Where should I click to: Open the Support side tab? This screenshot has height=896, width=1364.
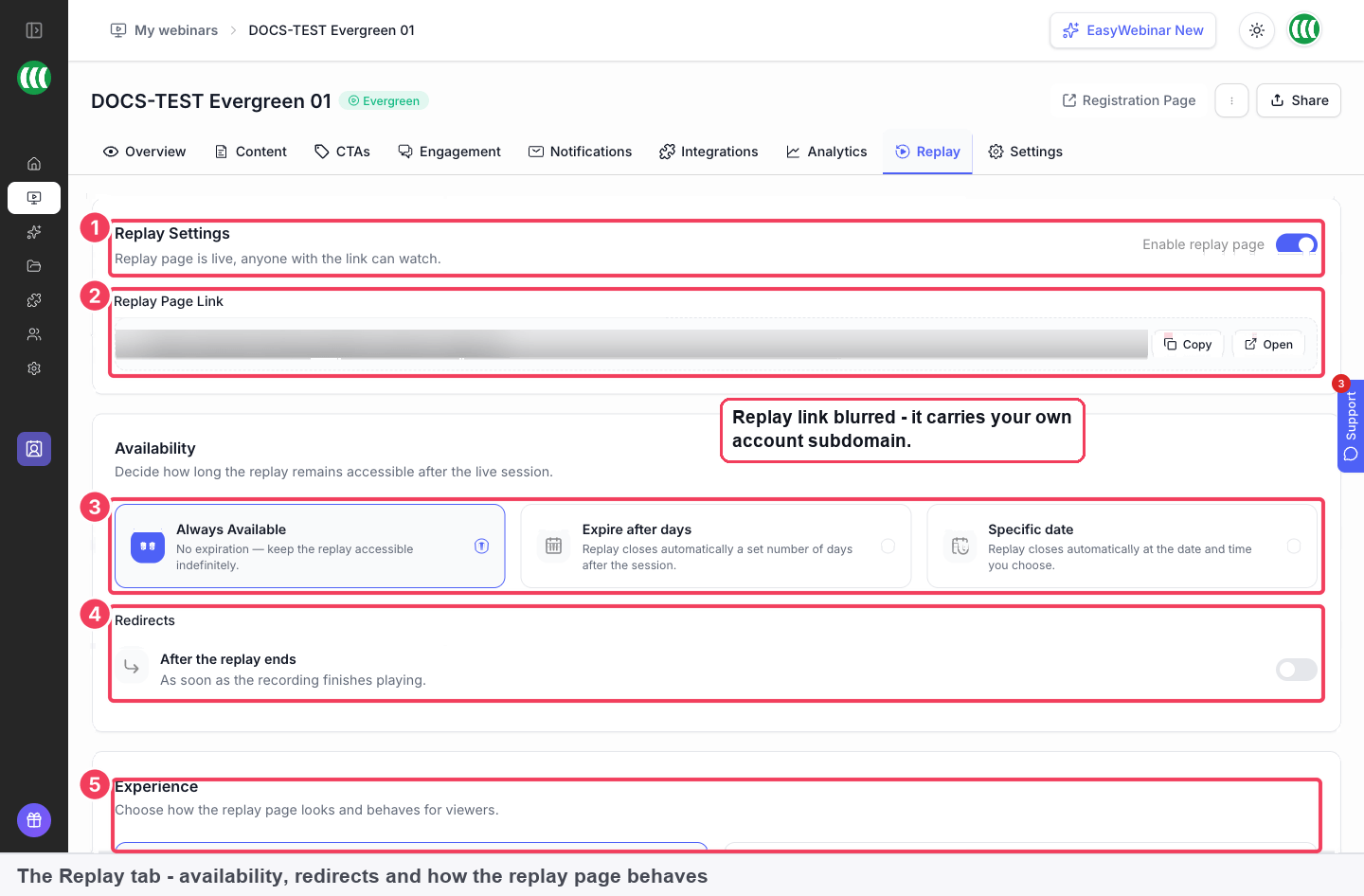(1351, 425)
